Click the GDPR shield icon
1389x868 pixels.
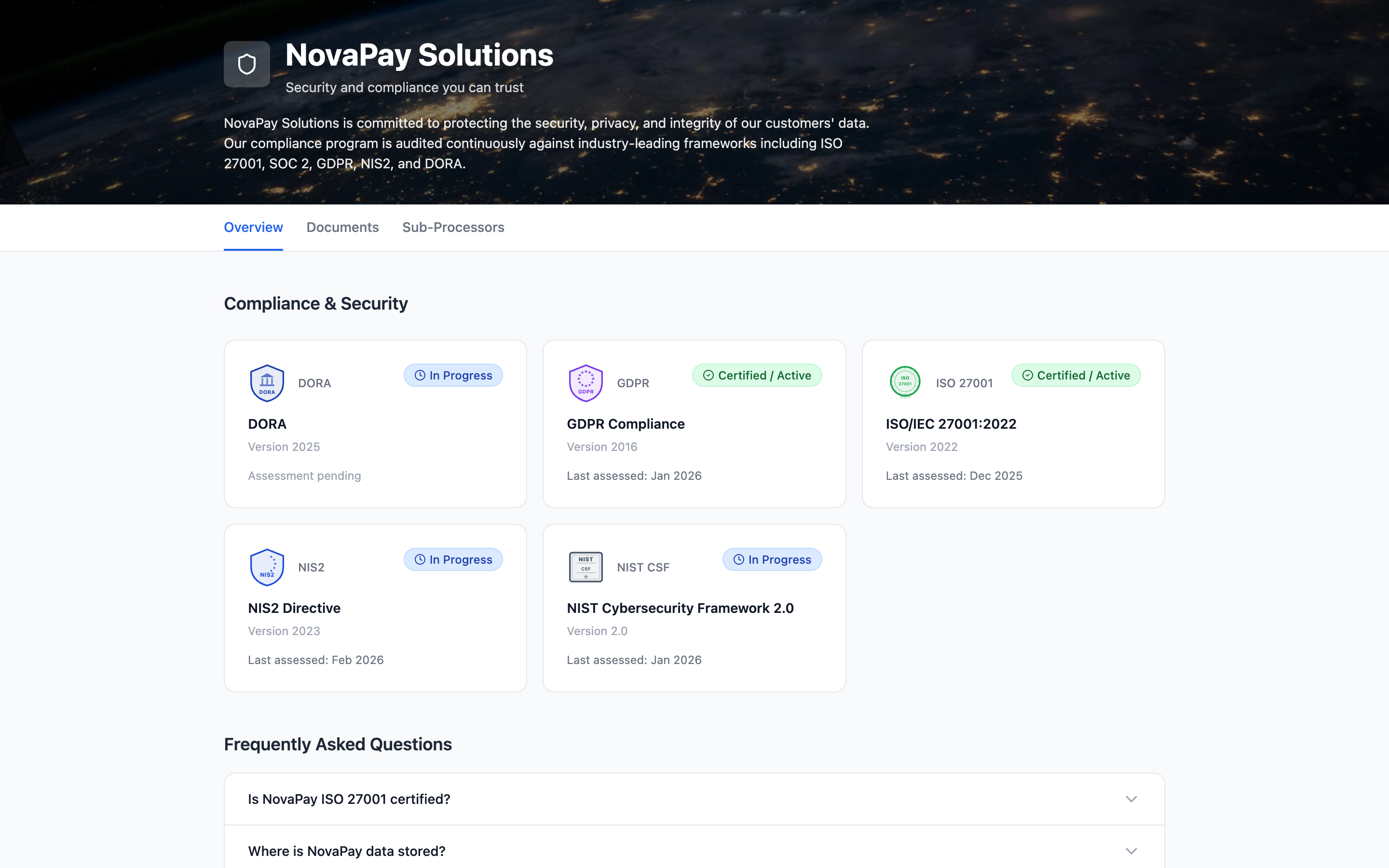[x=586, y=382]
